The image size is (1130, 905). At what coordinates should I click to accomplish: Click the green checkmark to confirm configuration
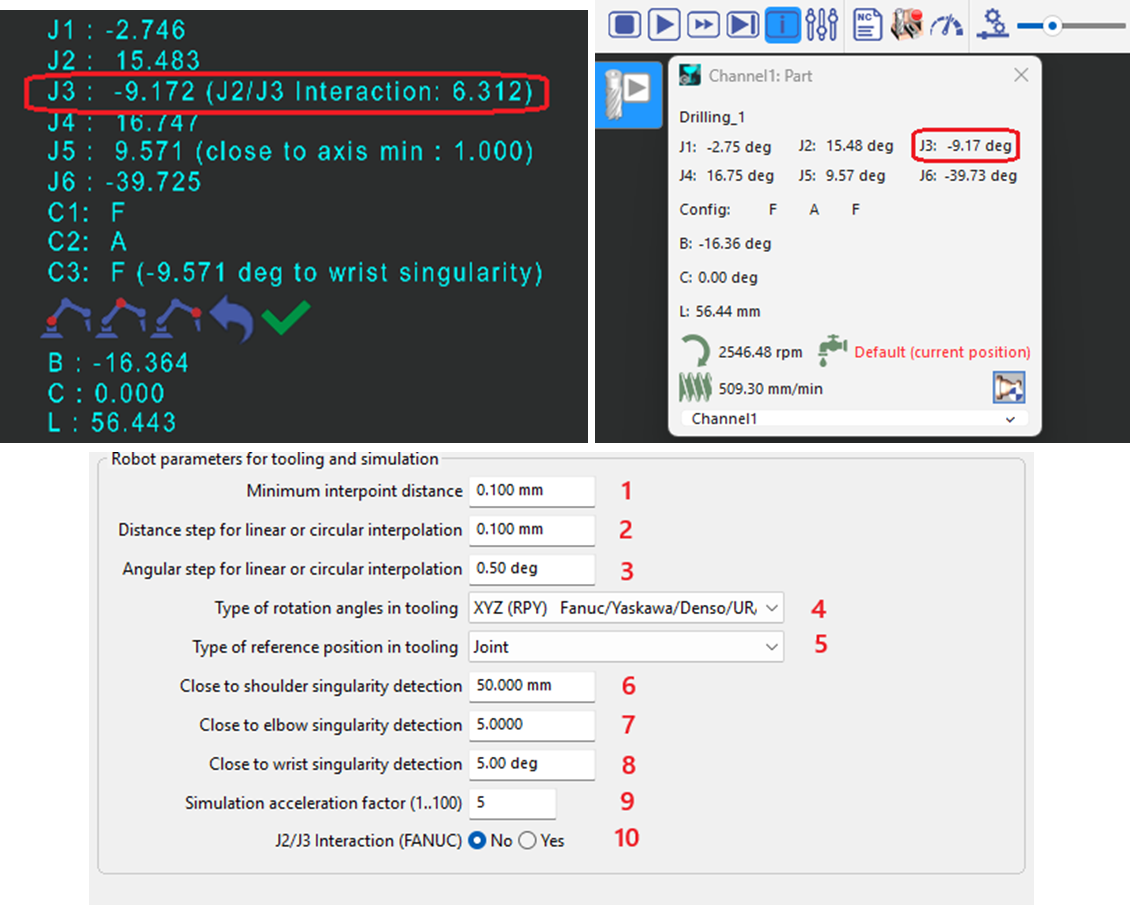coord(285,319)
